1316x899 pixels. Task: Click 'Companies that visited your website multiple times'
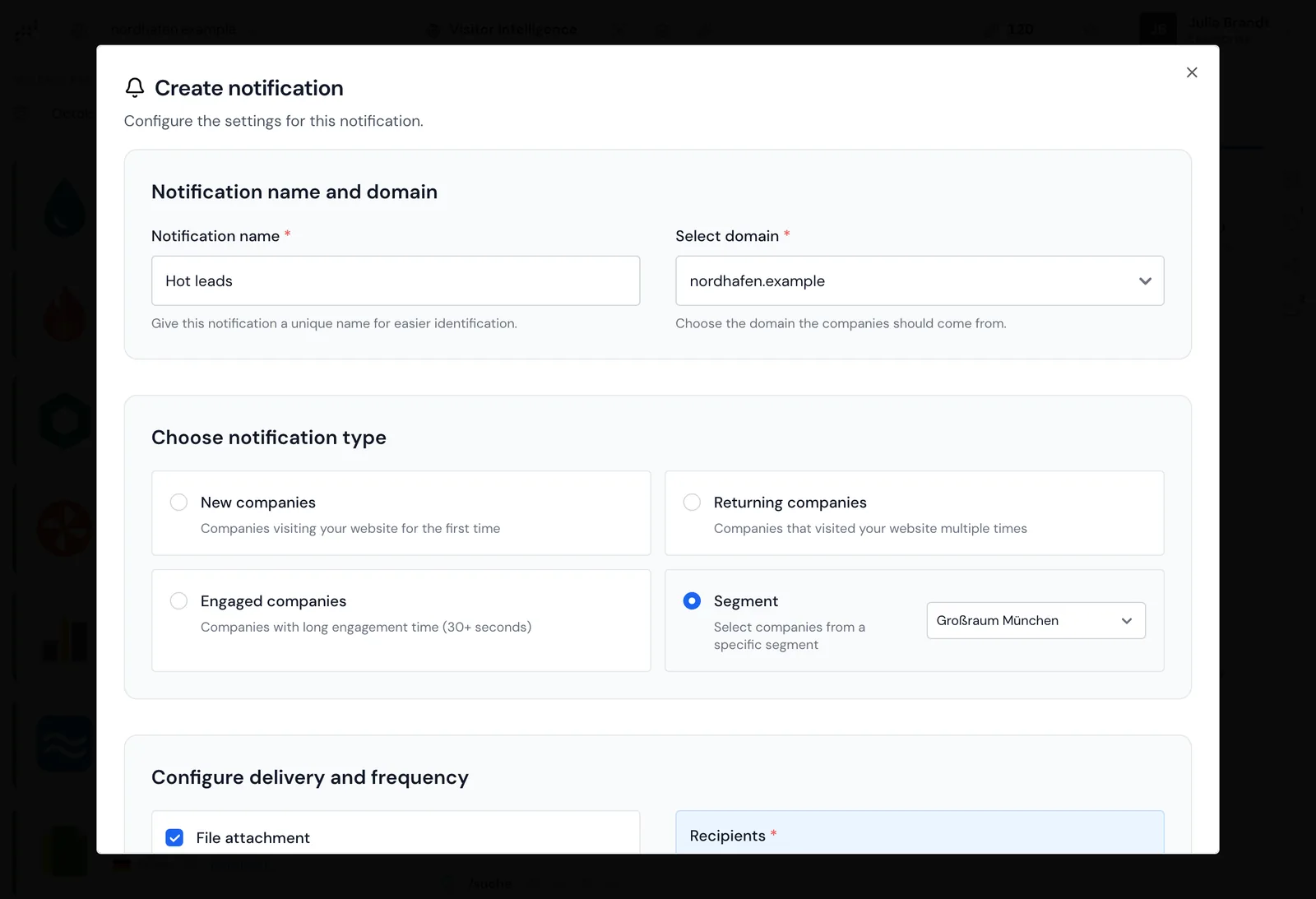click(x=870, y=528)
